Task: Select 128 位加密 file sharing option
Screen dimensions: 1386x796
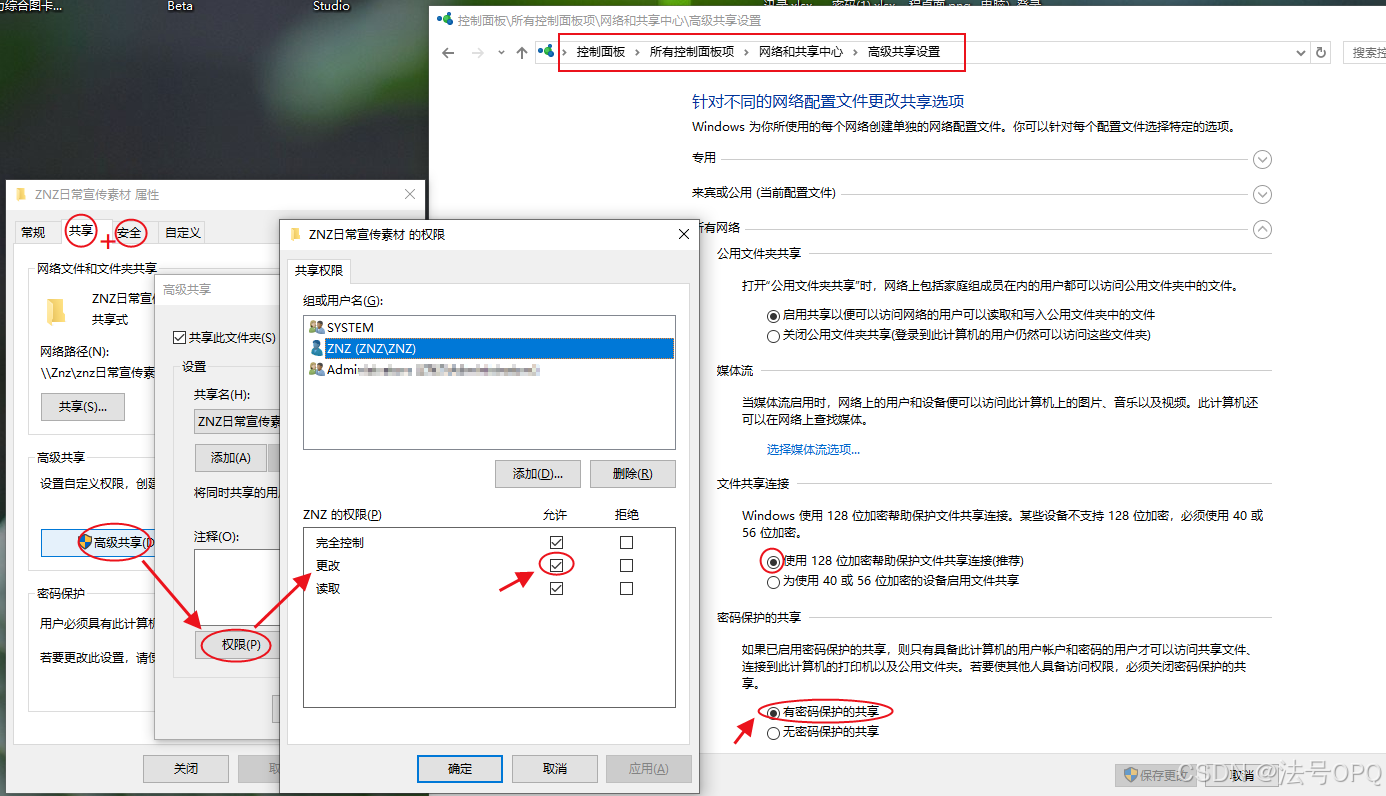Action: coord(773,561)
